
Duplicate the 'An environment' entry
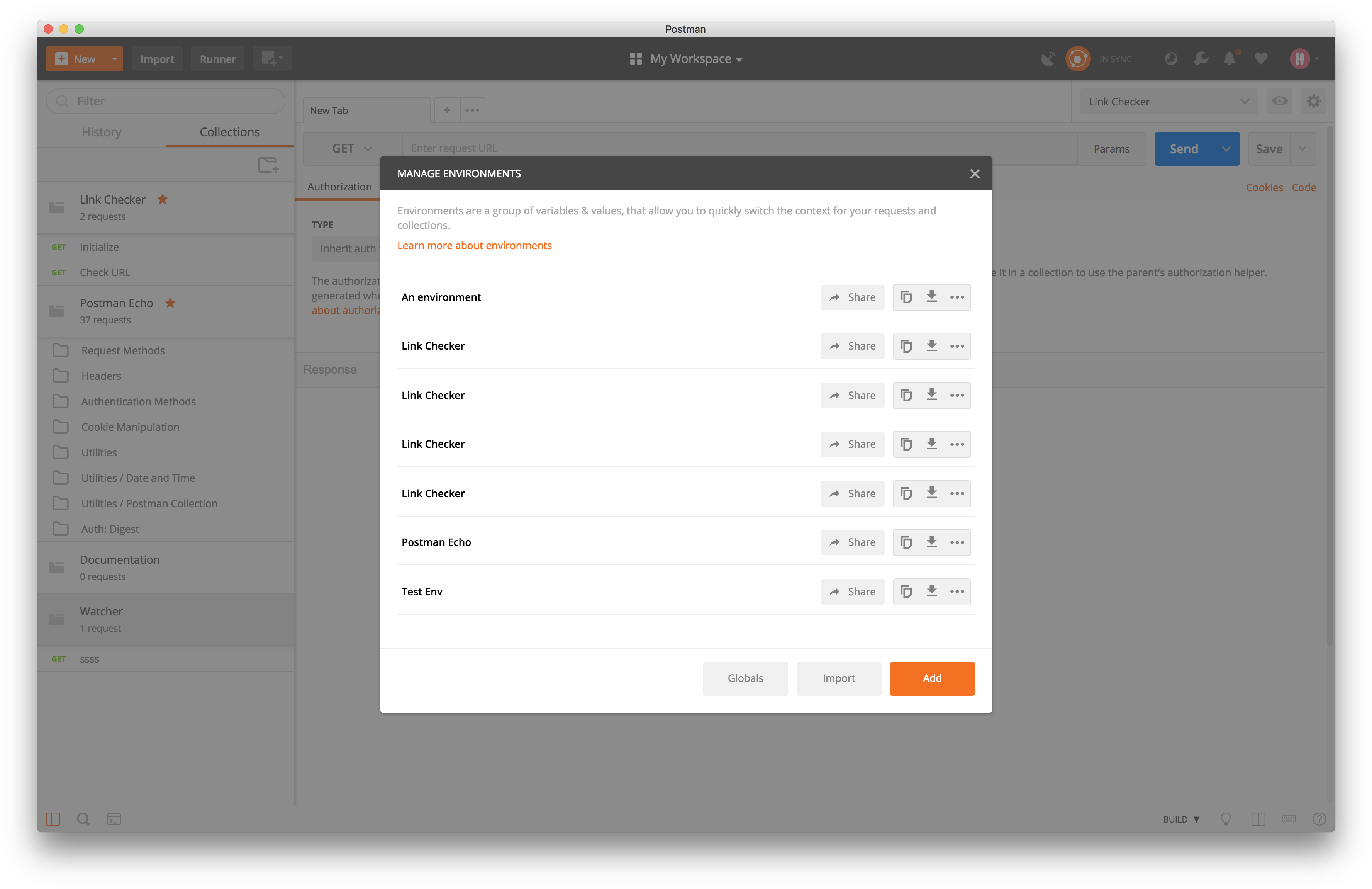(906, 297)
